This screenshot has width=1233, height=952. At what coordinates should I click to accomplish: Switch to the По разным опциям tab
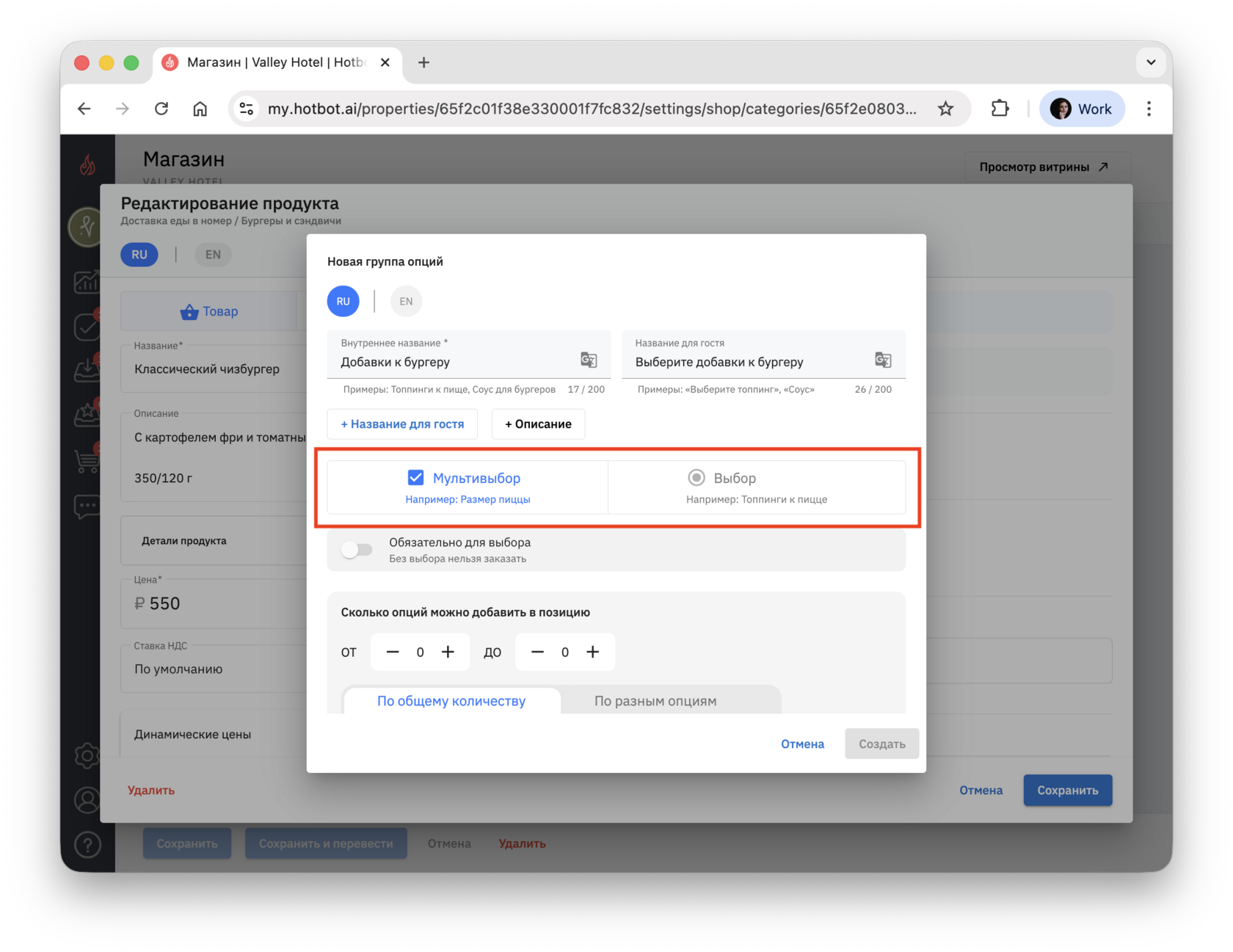(655, 701)
